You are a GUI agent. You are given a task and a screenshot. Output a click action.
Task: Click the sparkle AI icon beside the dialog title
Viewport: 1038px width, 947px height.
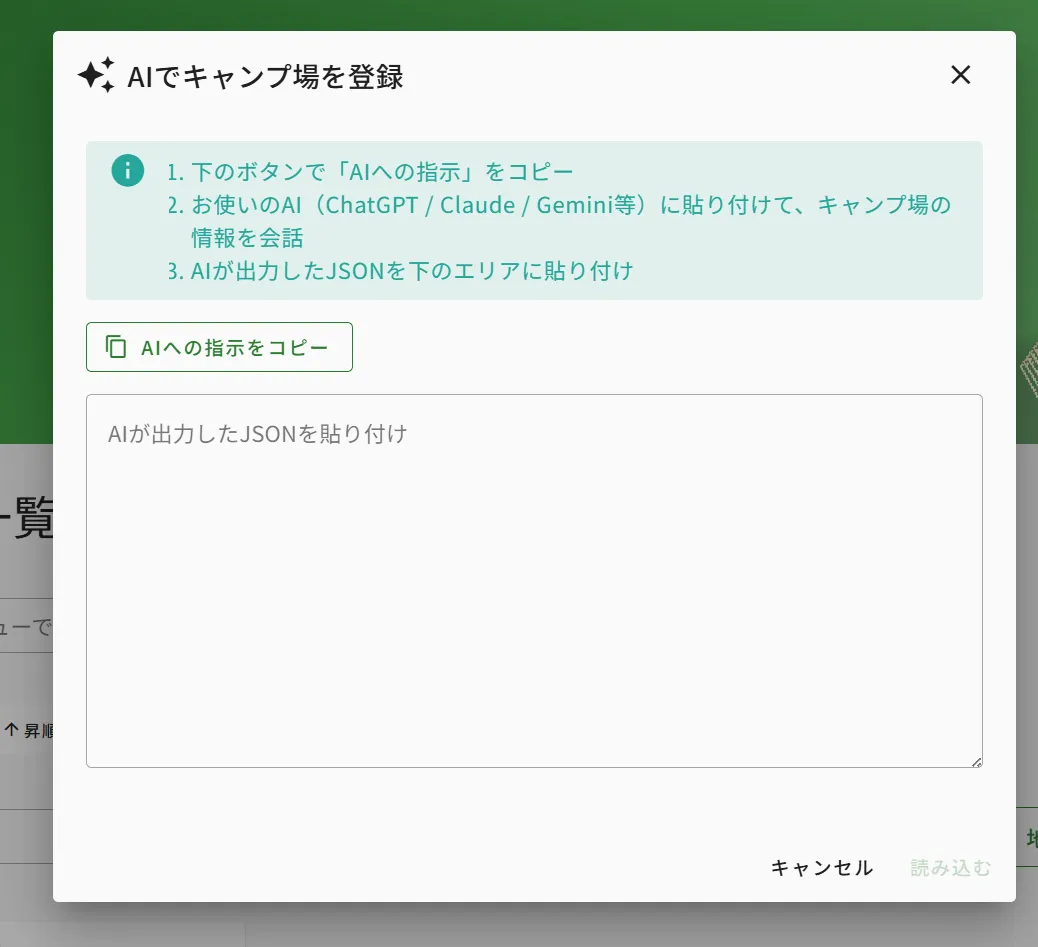click(97, 75)
